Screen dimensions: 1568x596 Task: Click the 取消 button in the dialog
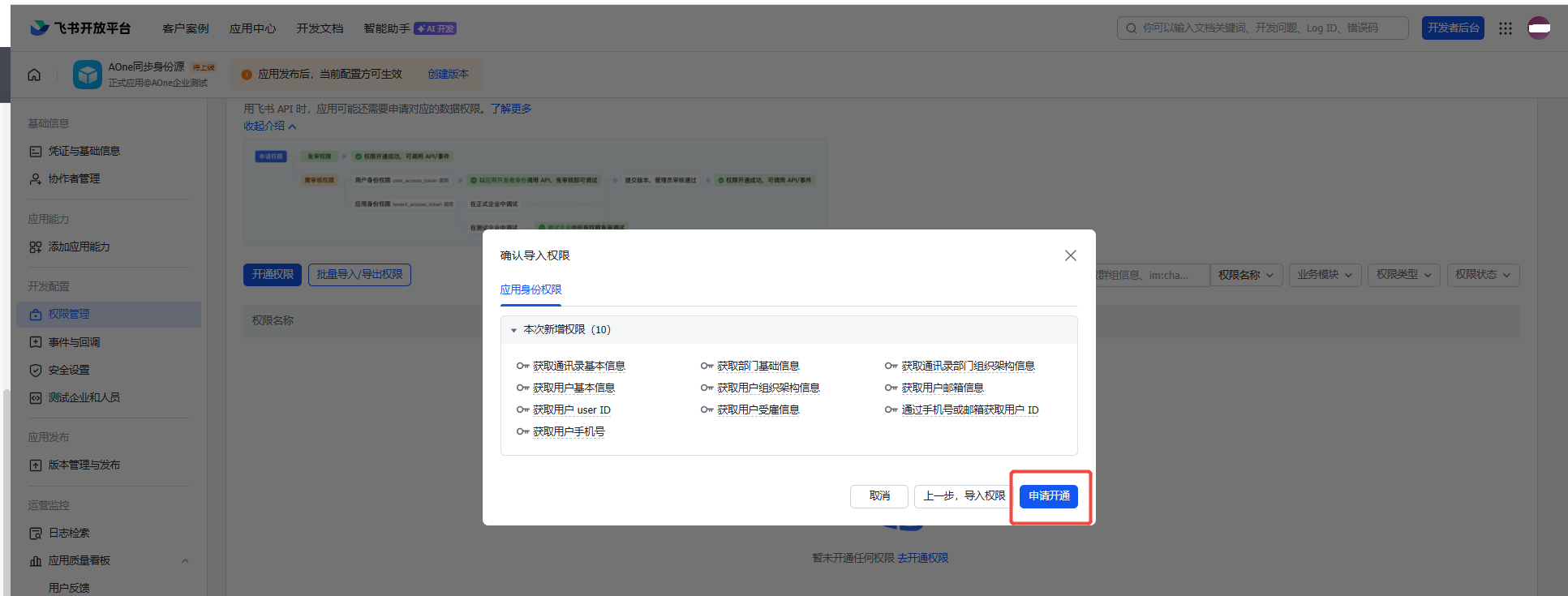[879, 495]
